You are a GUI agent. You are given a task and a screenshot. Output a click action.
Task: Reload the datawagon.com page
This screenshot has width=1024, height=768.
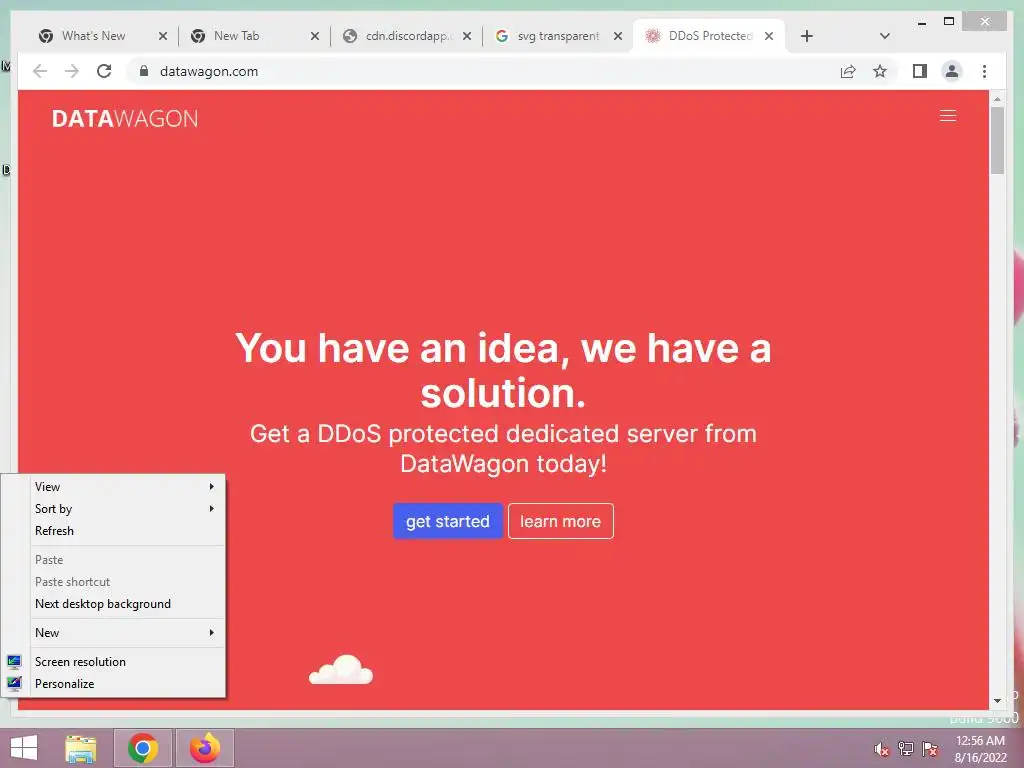[104, 71]
